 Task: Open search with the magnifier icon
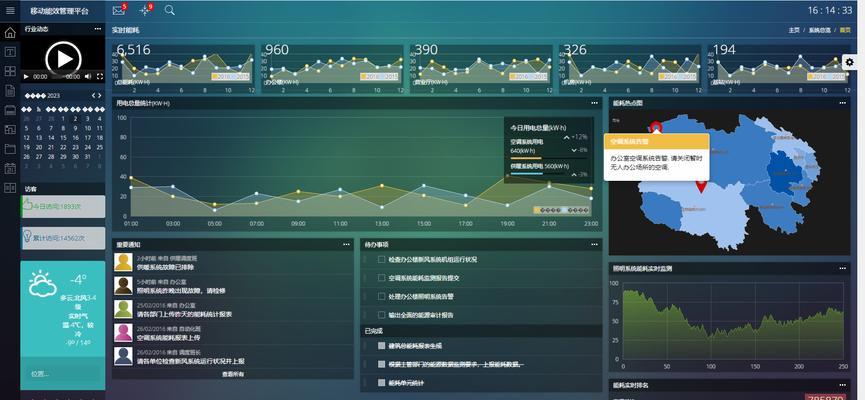(x=169, y=10)
